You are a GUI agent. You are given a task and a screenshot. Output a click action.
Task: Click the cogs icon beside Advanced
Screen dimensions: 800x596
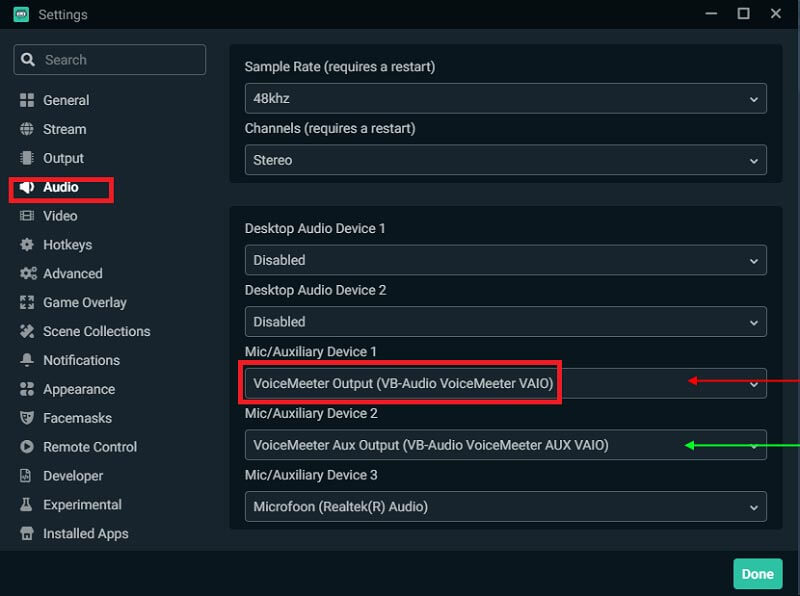pyautogui.click(x=27, y=274)
